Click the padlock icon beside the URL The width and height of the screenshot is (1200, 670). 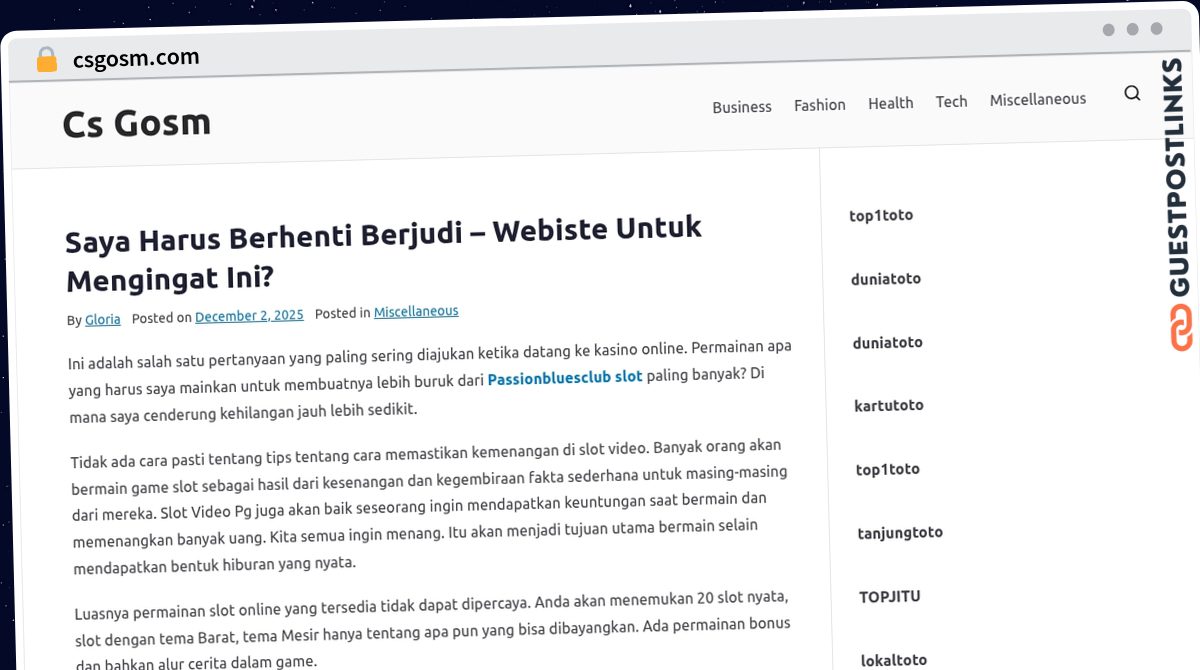pos(46,60)
